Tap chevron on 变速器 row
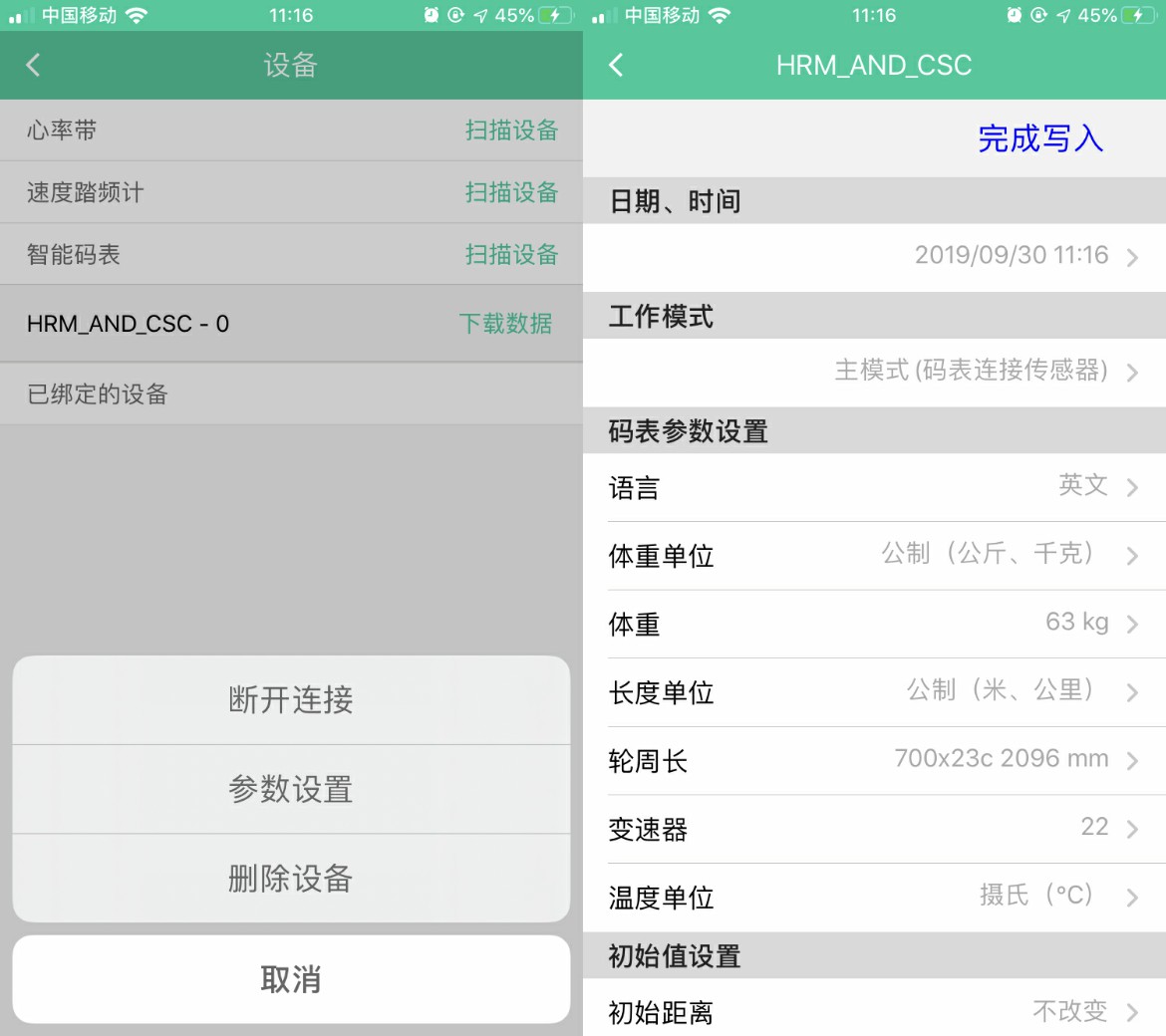 coord(1131,829)
